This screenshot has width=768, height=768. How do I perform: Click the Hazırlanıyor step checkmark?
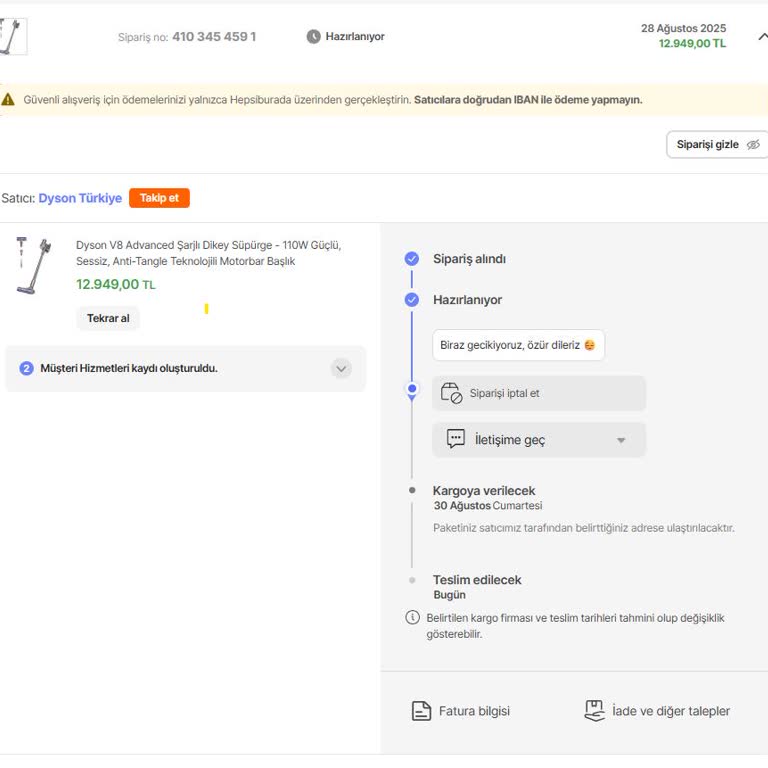point(412,300)
